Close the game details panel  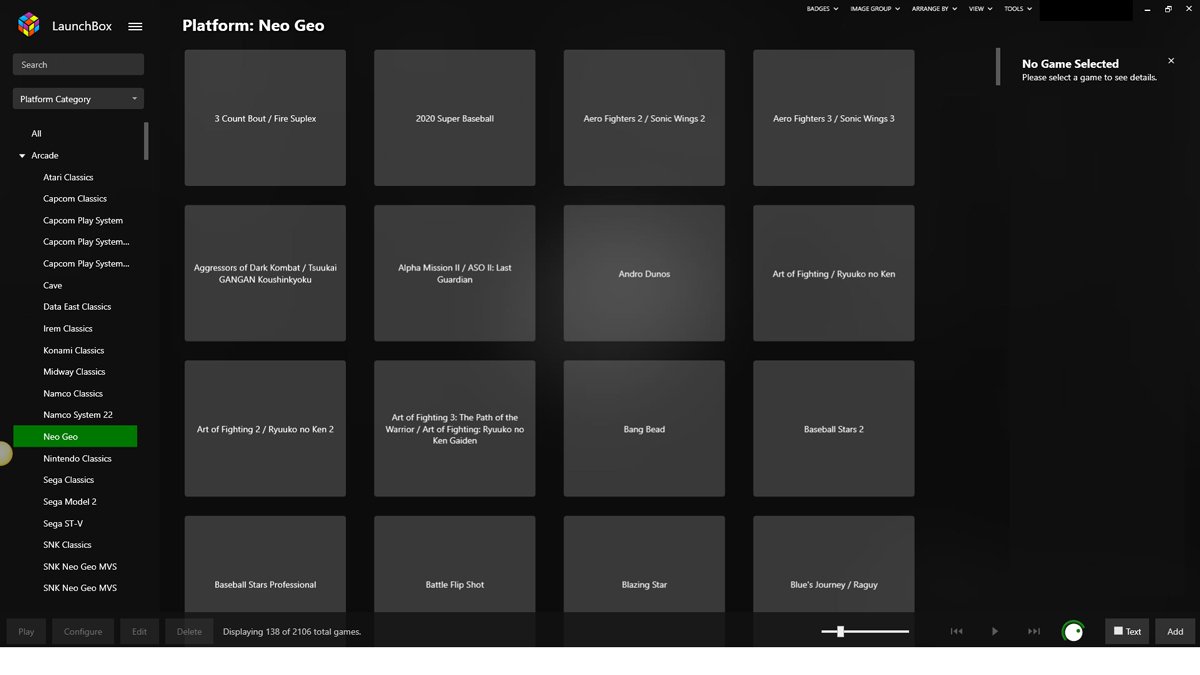point(1171,61)
